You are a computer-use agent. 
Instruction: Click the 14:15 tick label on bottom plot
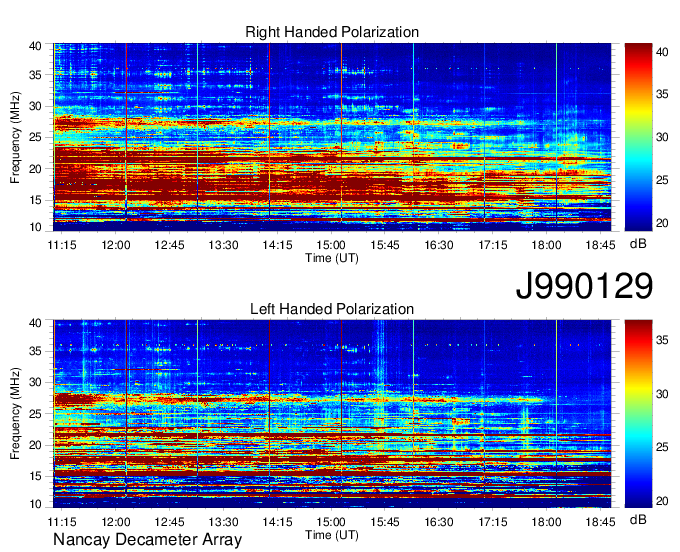coord(277,522)
